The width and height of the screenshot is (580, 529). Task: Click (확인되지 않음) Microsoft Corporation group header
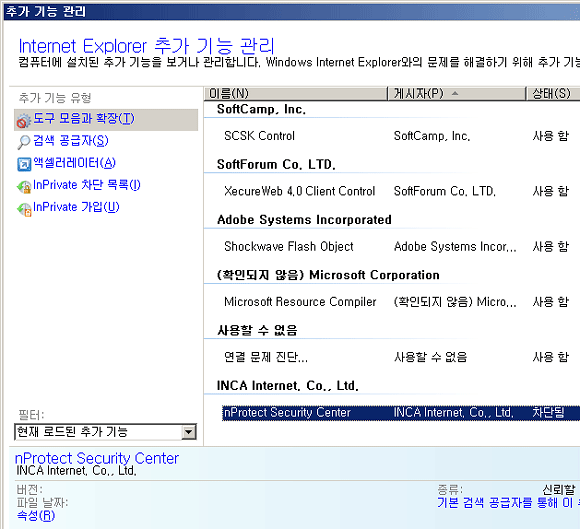(328, 275)
